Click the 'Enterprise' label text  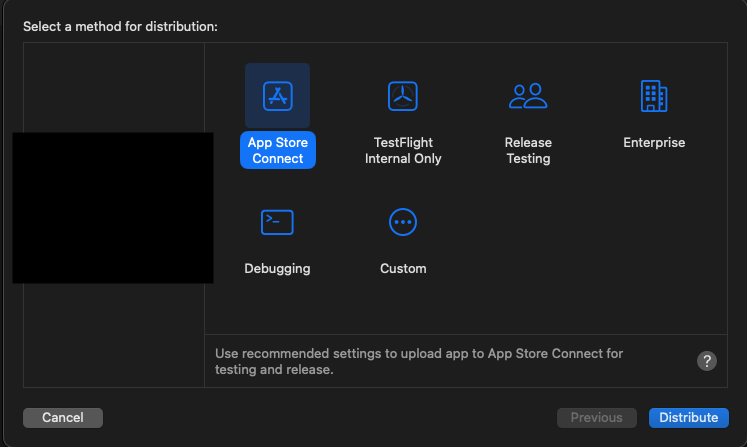[x=654, y=142]
